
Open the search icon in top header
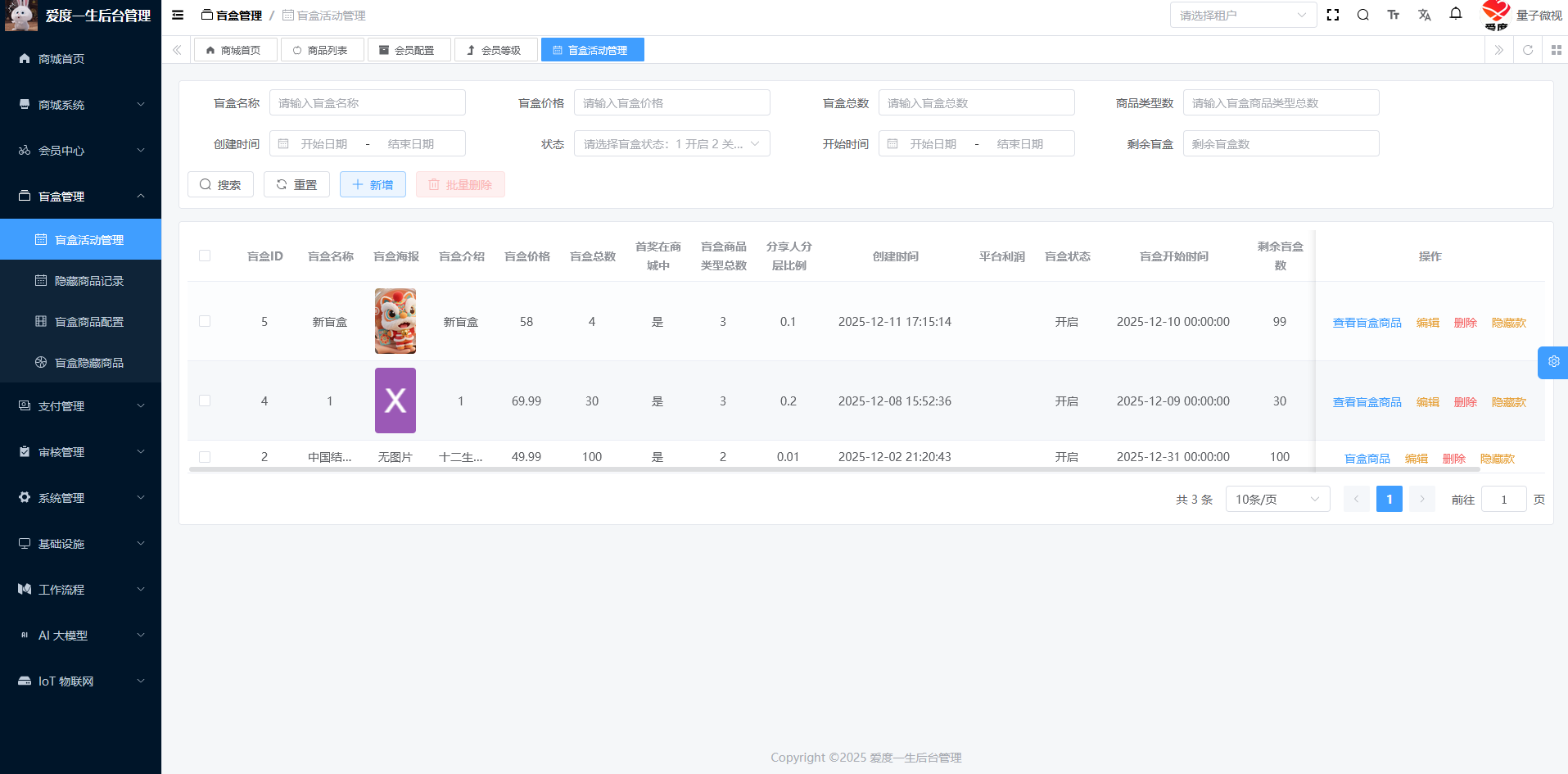click(1363, 15)
